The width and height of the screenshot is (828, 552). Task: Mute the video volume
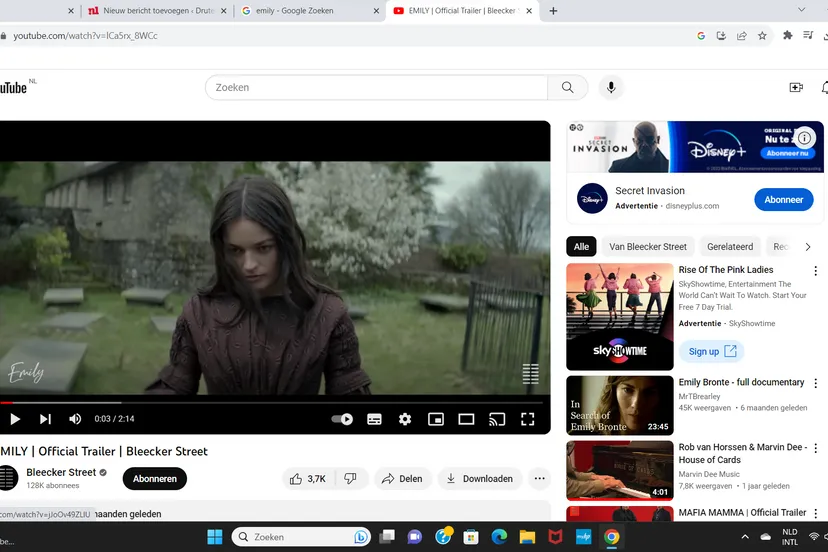click(x=75, y=419)
